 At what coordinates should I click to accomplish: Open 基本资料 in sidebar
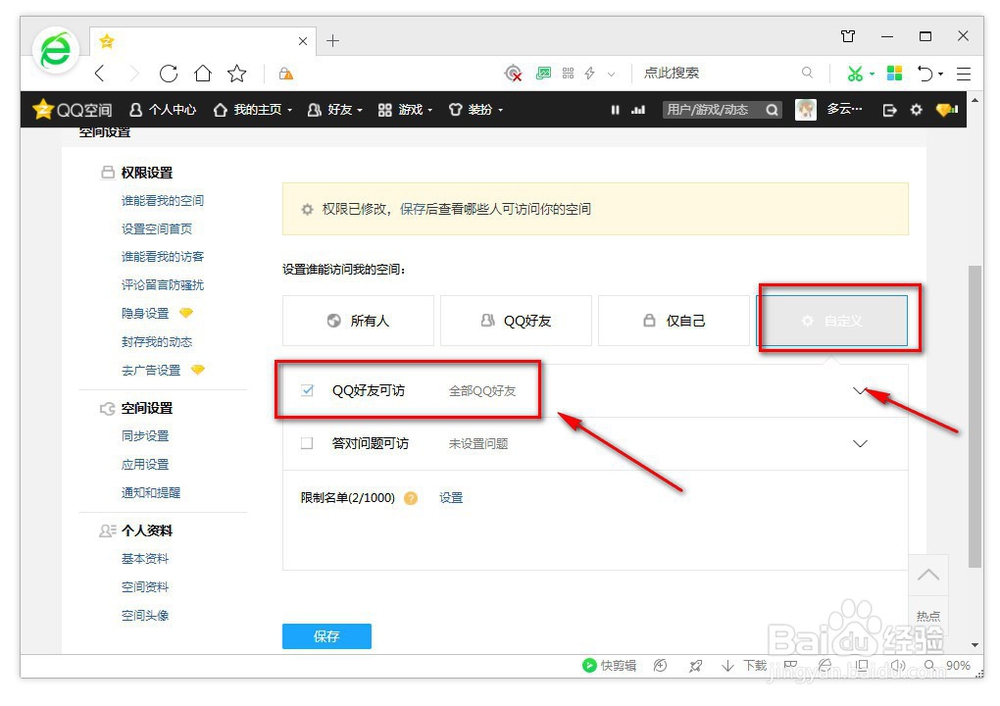click(x=145, y=558)
